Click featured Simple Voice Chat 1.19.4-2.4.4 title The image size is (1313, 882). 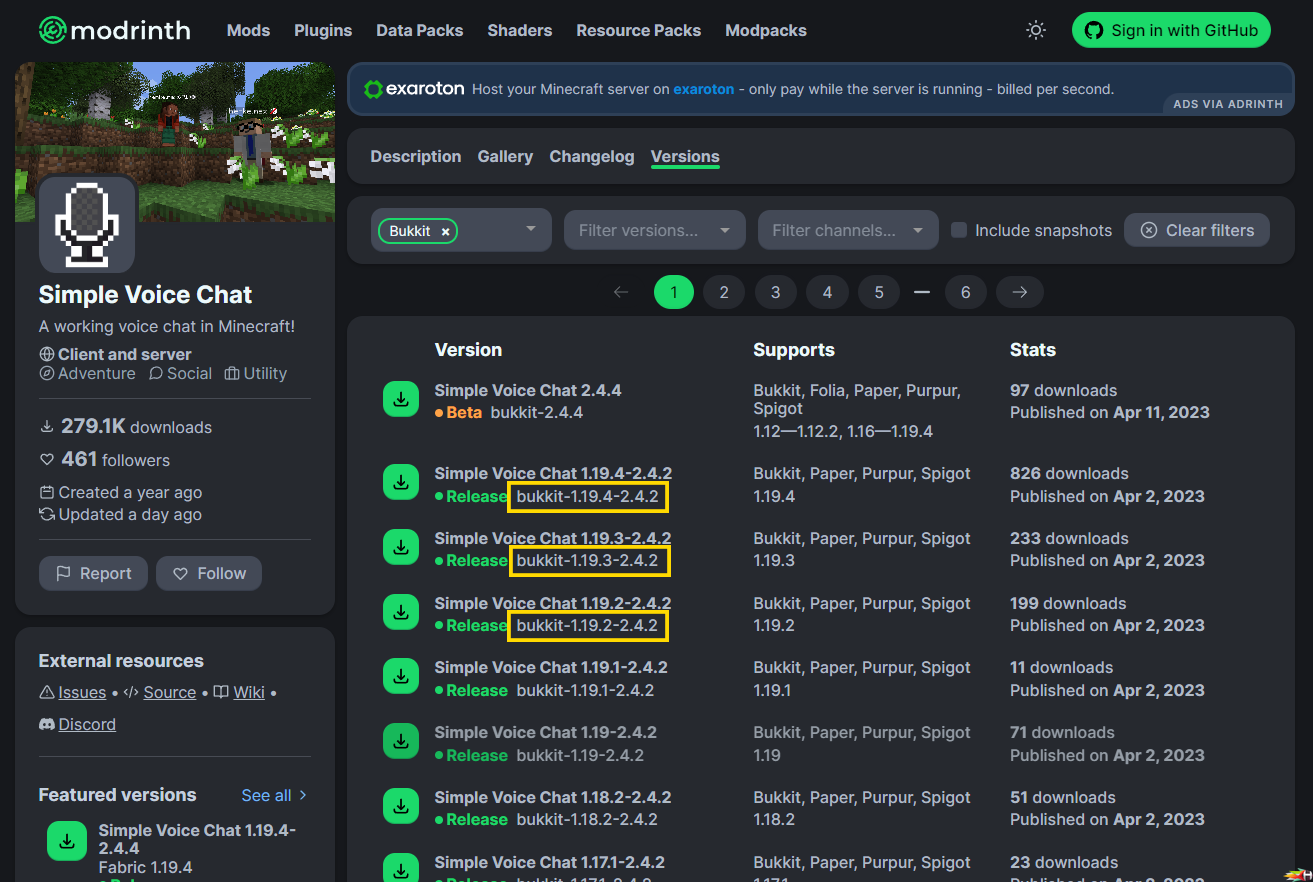(x=197, y=839)
